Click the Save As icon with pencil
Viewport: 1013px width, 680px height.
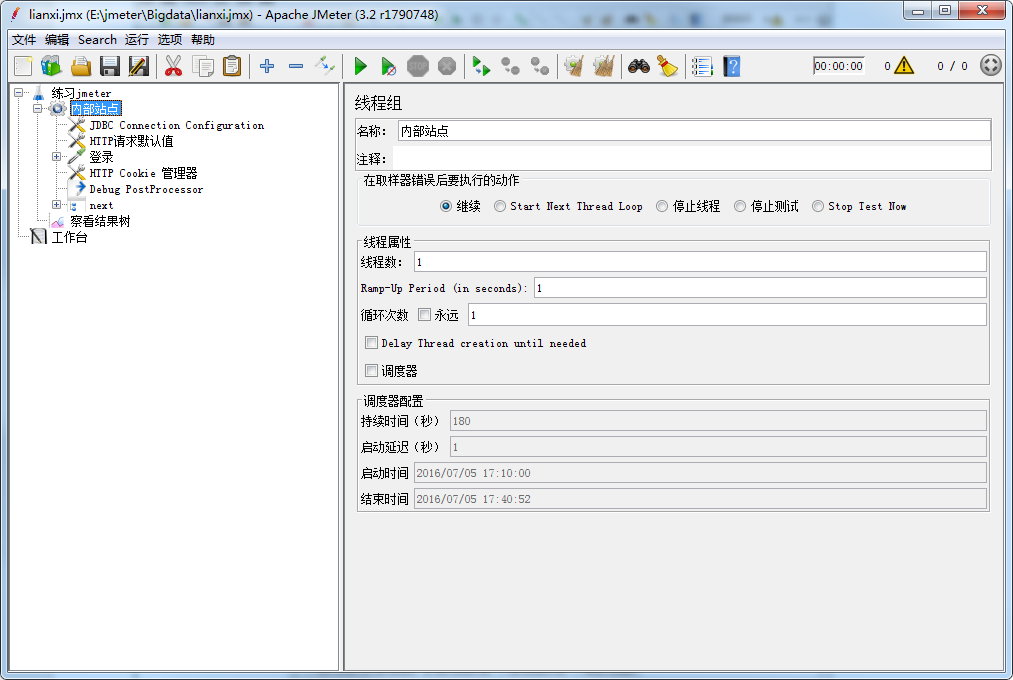(x=139, y=66)
